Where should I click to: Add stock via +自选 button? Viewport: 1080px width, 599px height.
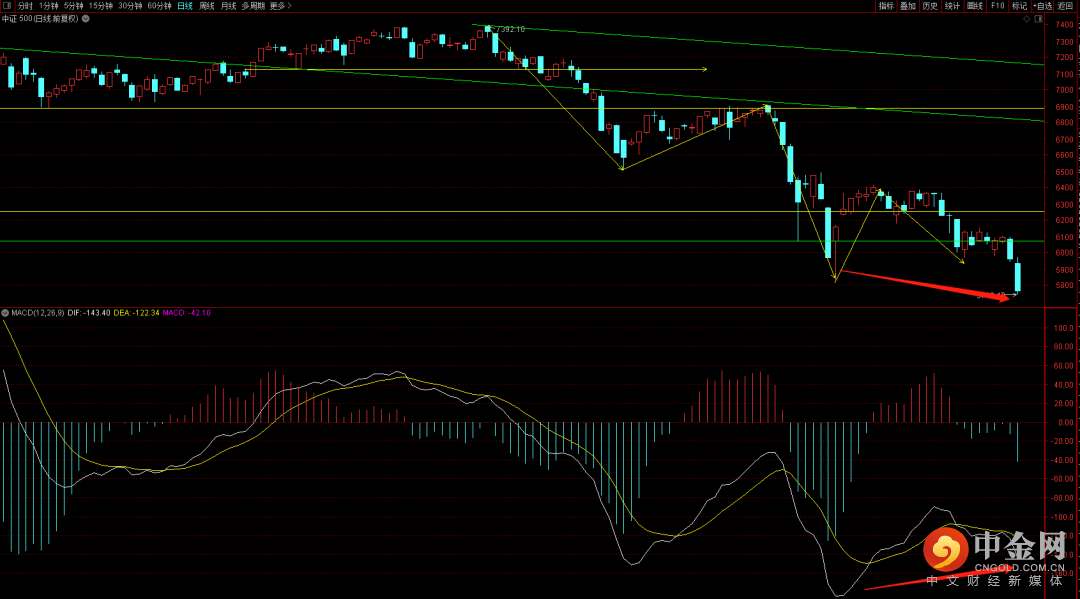[1043, 6]
